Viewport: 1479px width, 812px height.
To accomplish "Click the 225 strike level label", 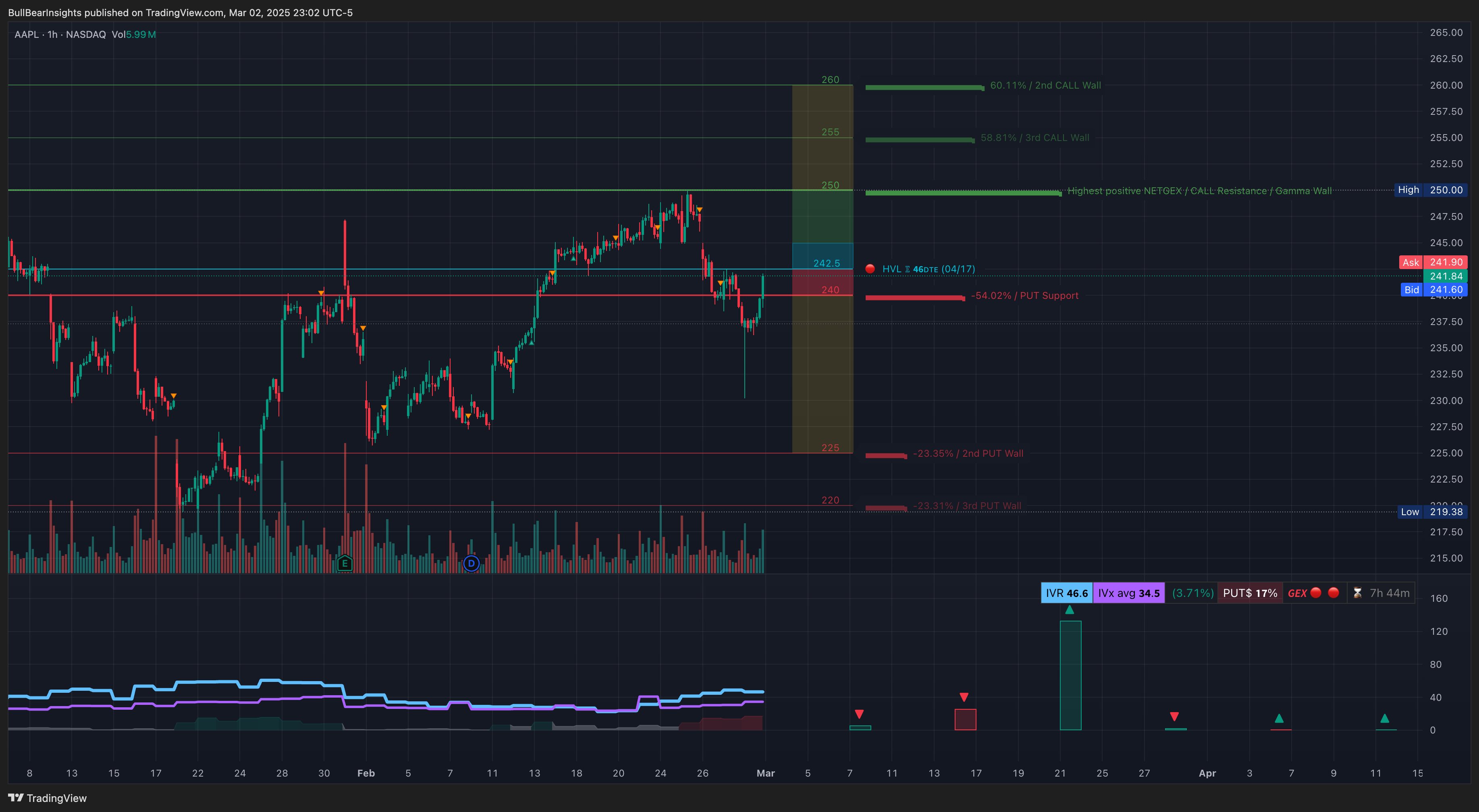I will (830, 447).
